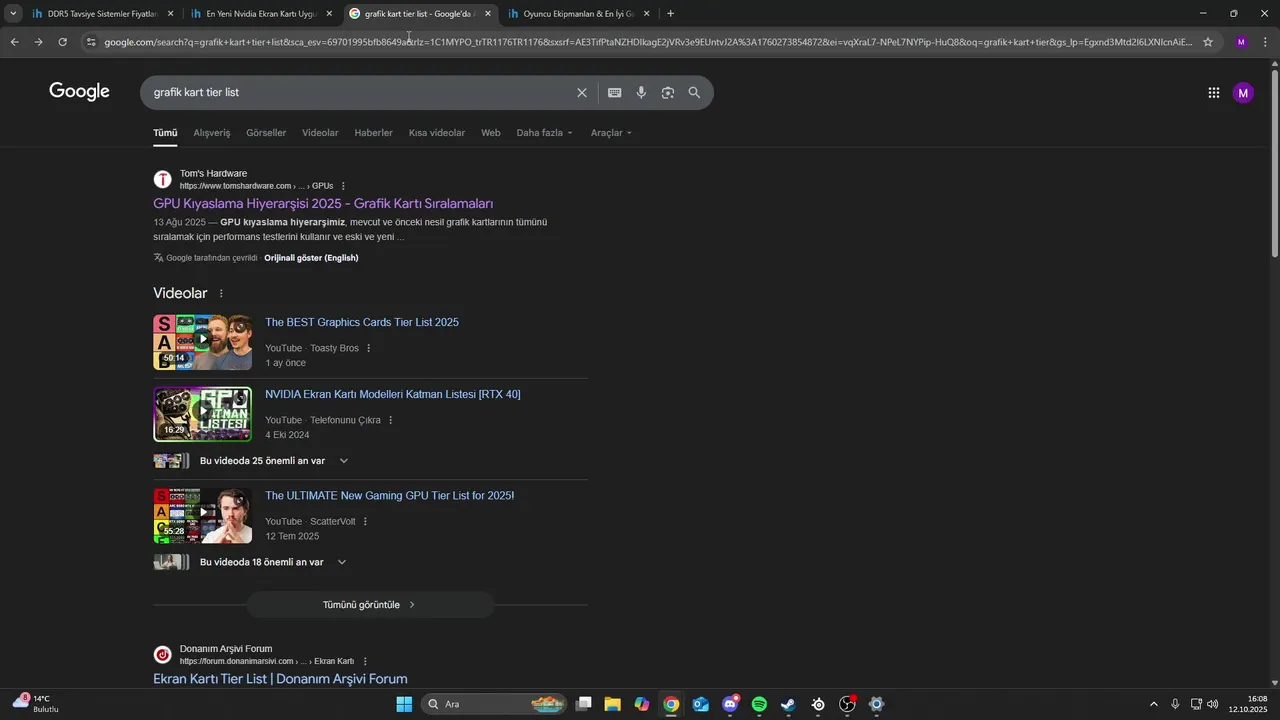Viewport: 1280px width, 720px height.
Task: Open NVIDIA Ekran Kartı Modelleri Katman Listesi video
Action: coord(393,395)
